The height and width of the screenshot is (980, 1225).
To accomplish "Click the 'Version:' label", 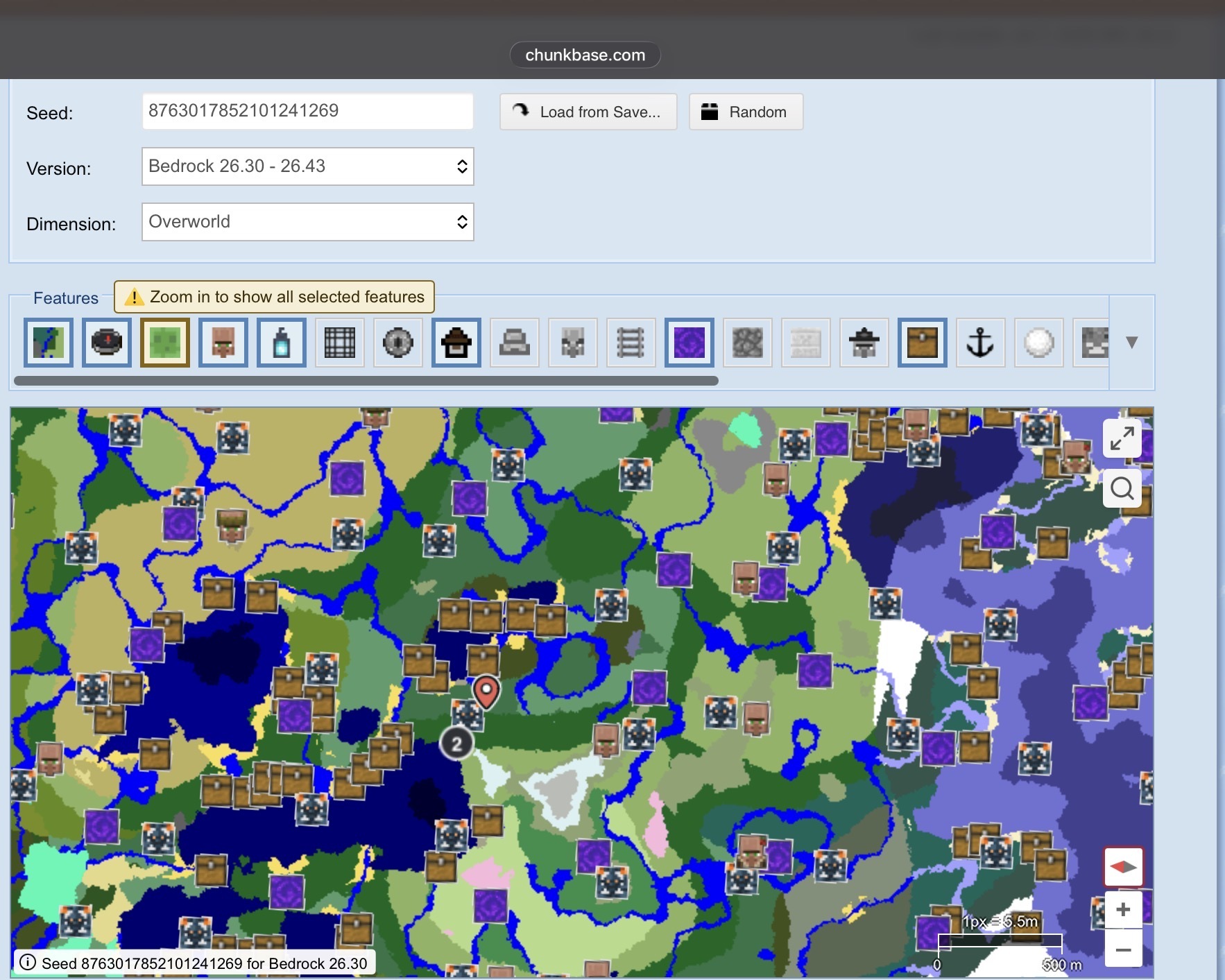I will click(x=58, y=169).
